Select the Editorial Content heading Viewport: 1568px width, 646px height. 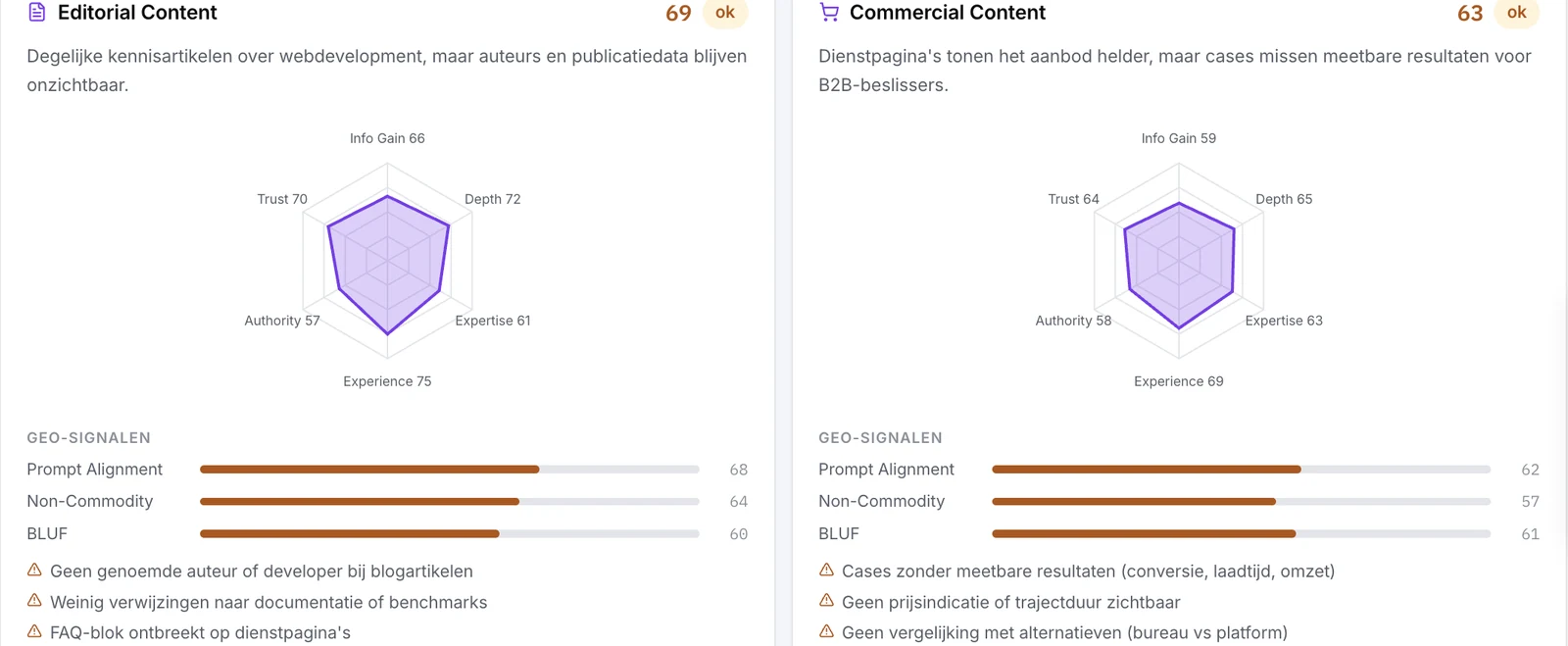tap(137, 13)
